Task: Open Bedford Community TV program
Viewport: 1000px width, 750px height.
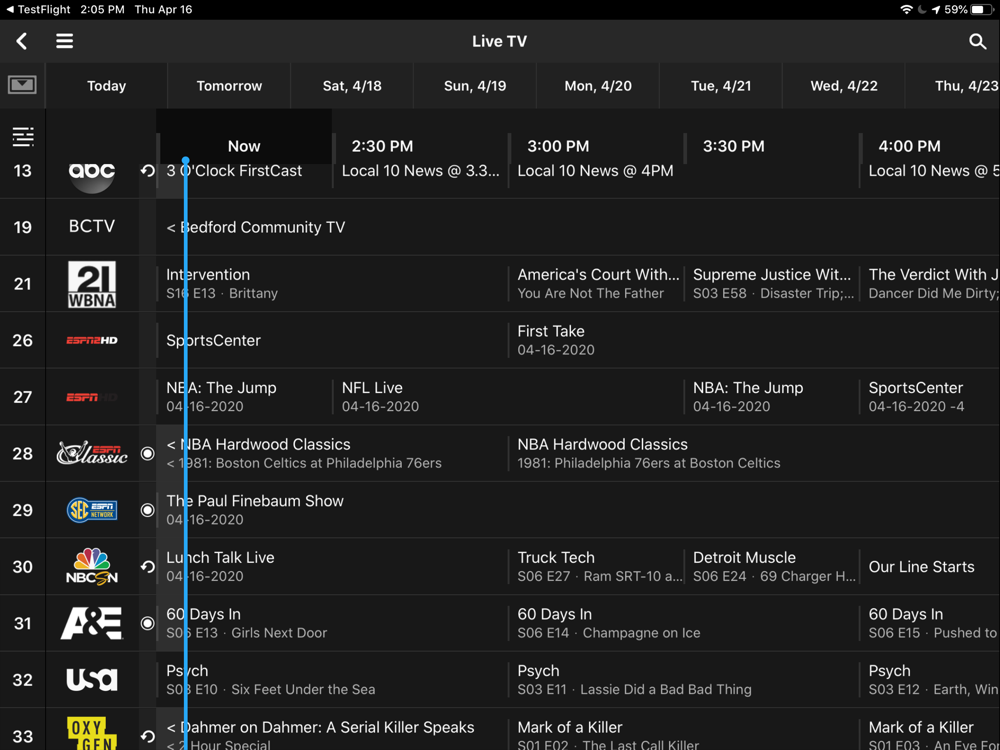Action: tap(578, 227)
